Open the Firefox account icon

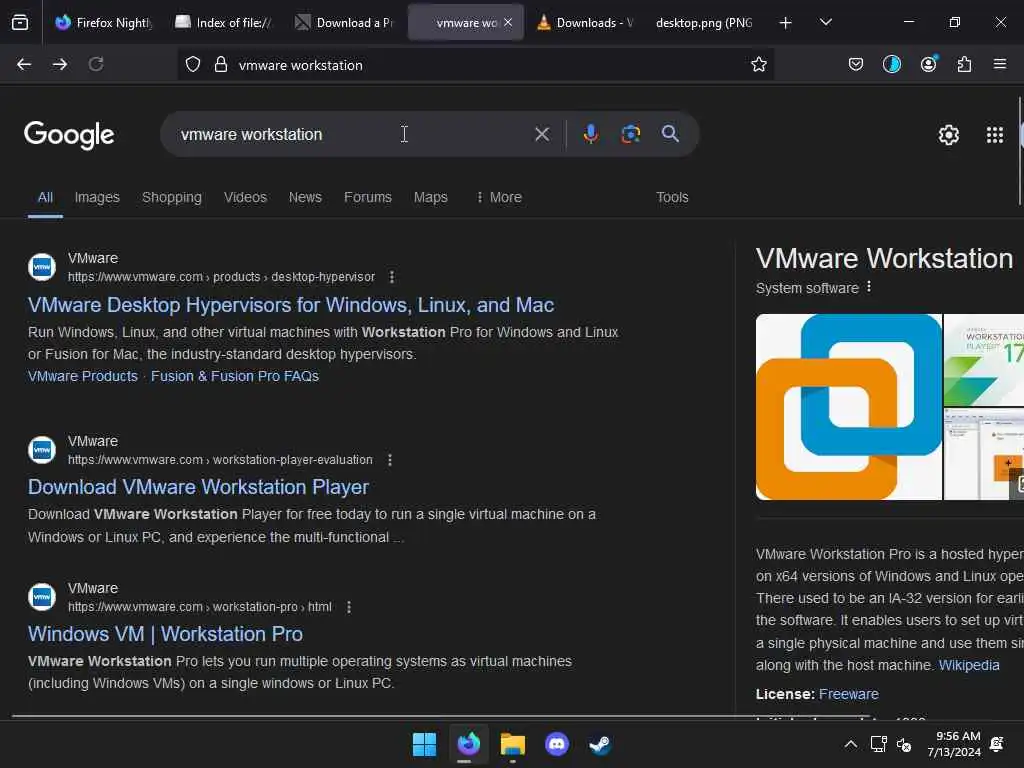pyautogui.click(x=928, y=64)
